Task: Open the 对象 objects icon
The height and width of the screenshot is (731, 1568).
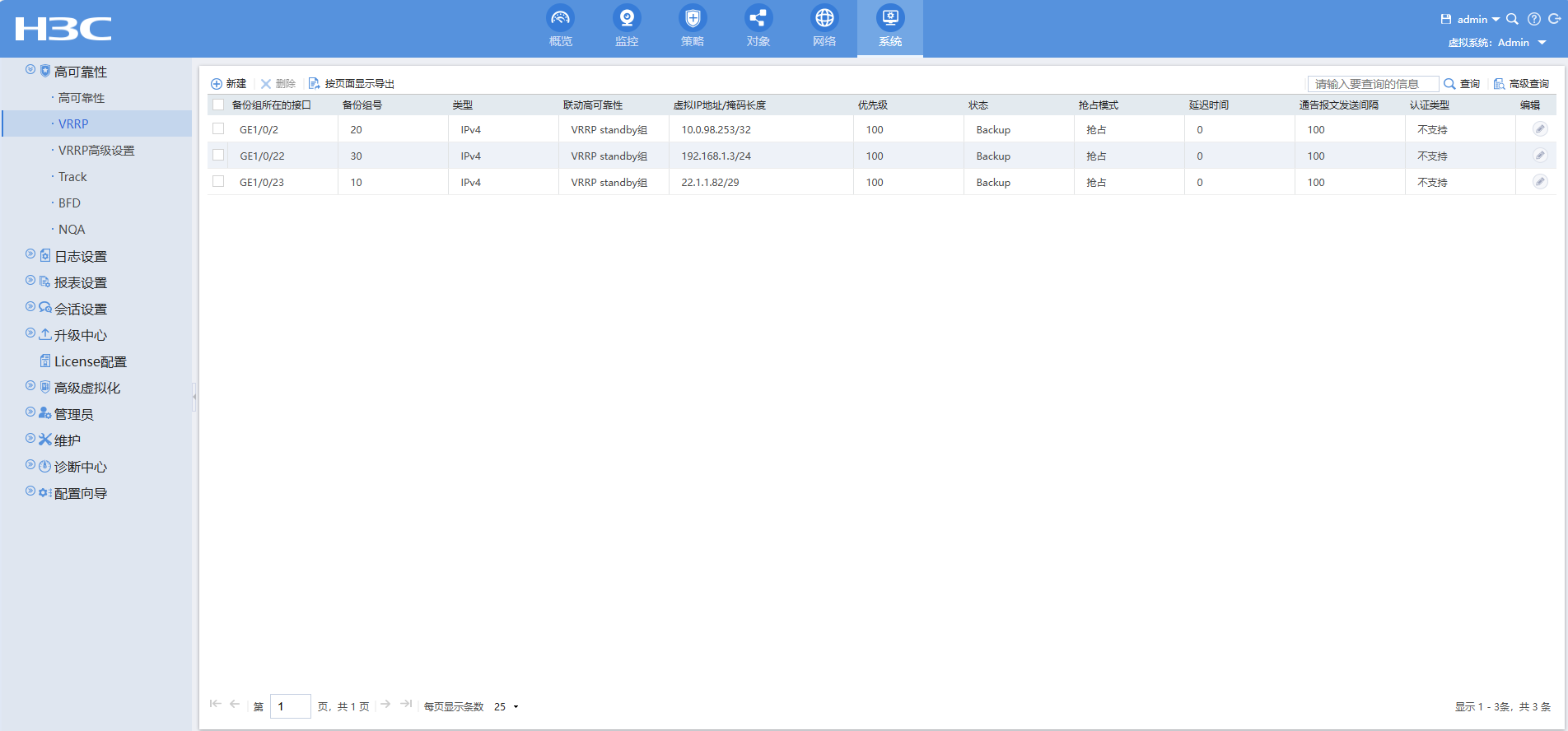Action: coord(758,18)
